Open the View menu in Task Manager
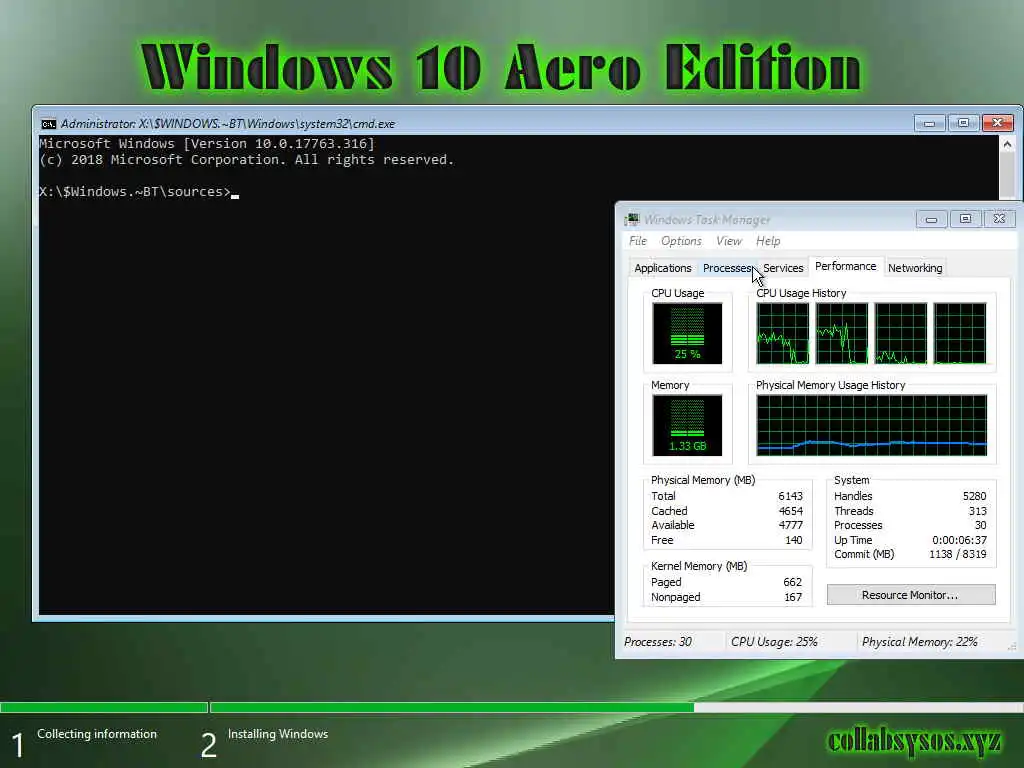 pos(729,241)
